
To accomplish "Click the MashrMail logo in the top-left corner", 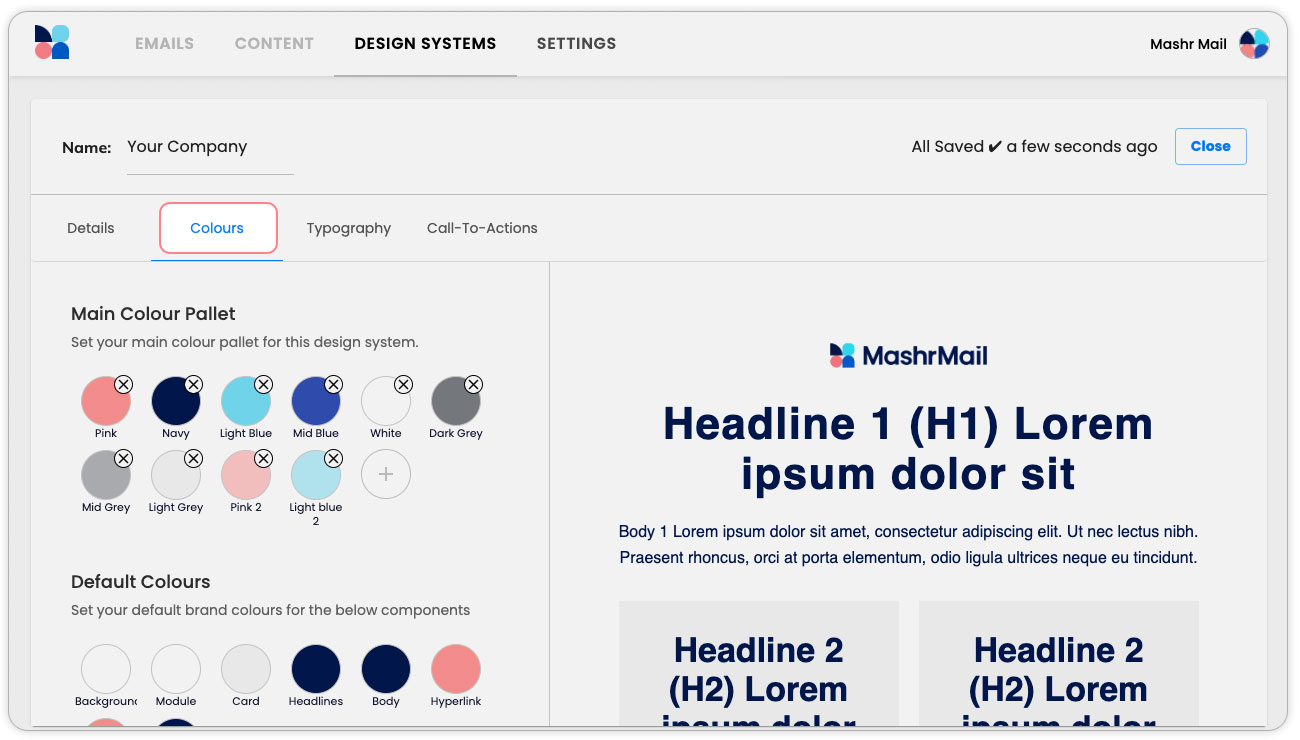I will [x=52, y=43].
